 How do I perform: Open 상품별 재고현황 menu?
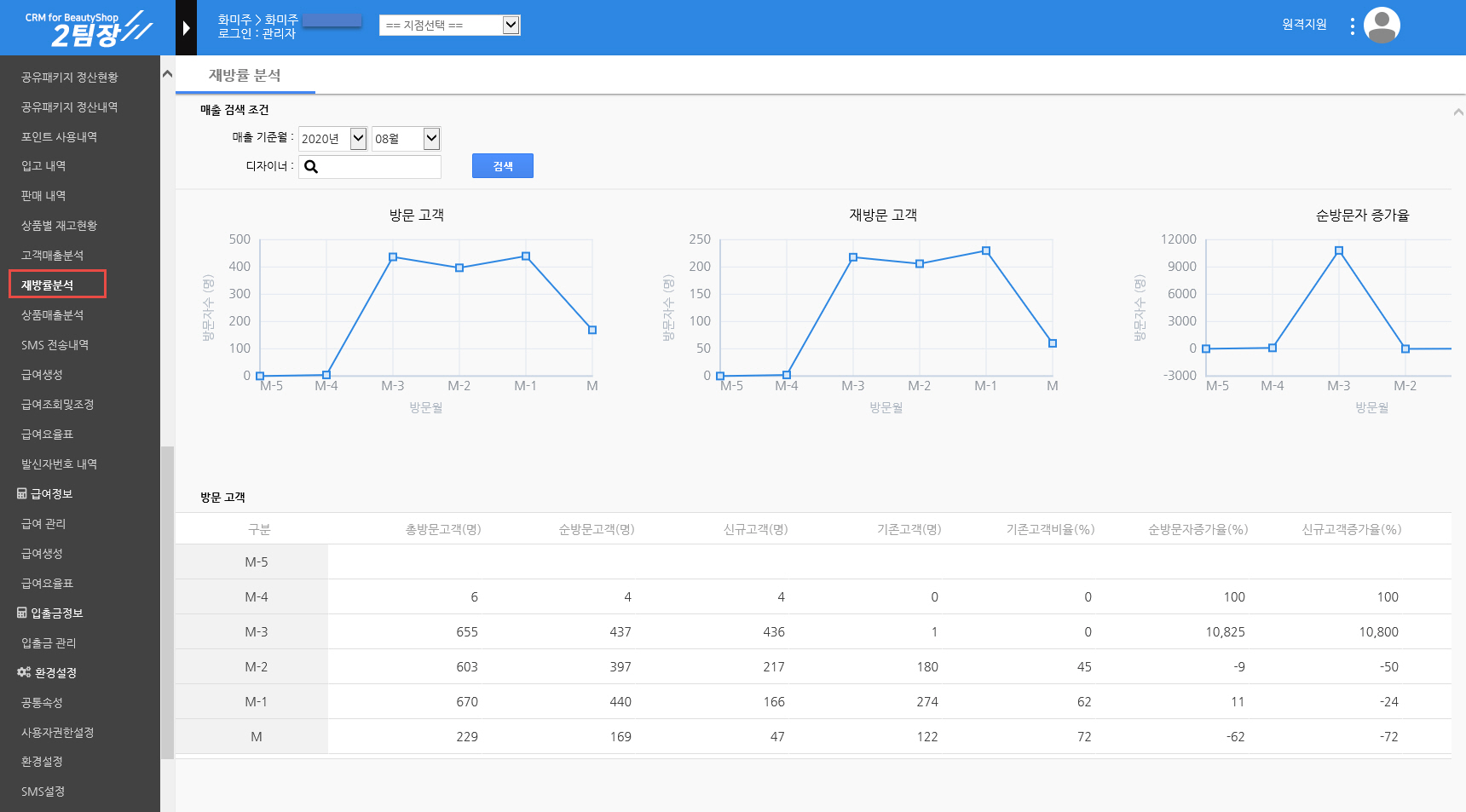coord(59,226)
